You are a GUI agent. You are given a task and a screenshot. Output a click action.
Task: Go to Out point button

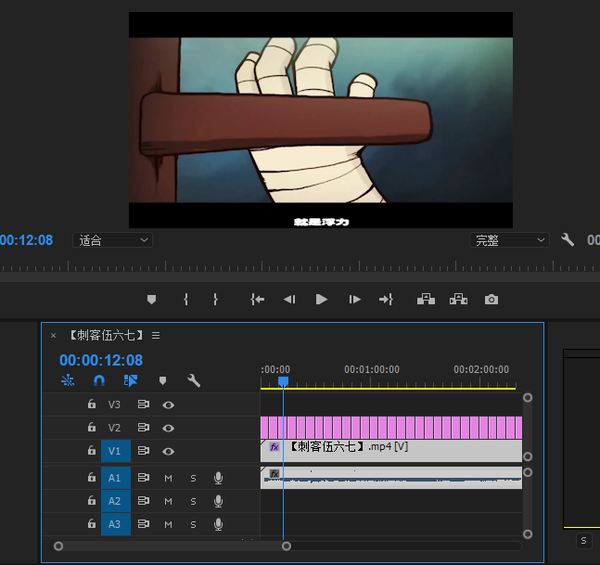point(386,299)
